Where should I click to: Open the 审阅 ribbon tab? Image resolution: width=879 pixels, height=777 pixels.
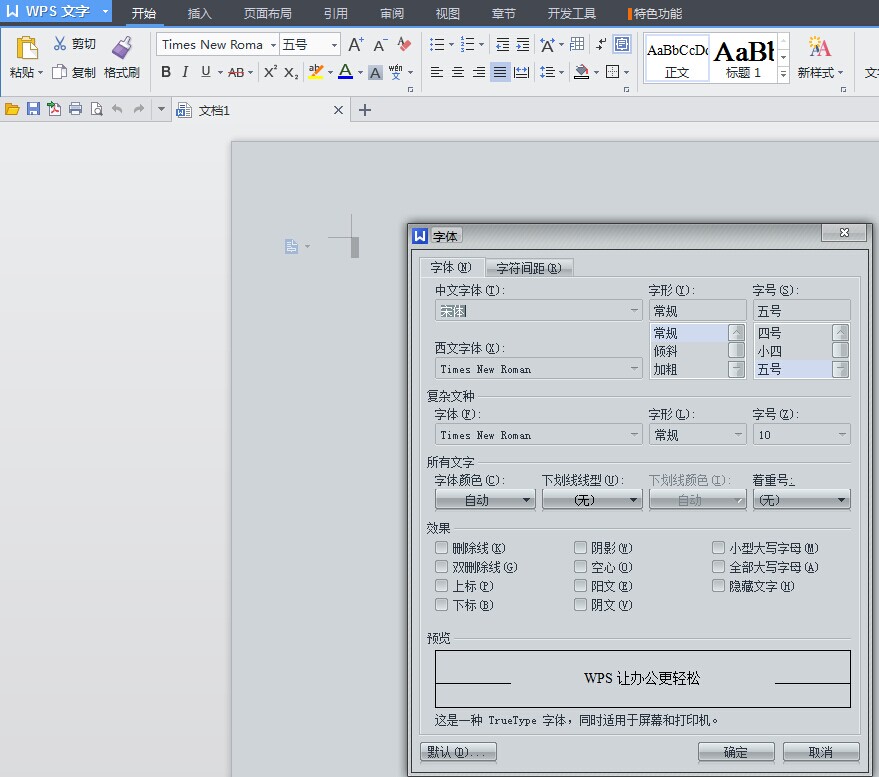coord(392,13)
